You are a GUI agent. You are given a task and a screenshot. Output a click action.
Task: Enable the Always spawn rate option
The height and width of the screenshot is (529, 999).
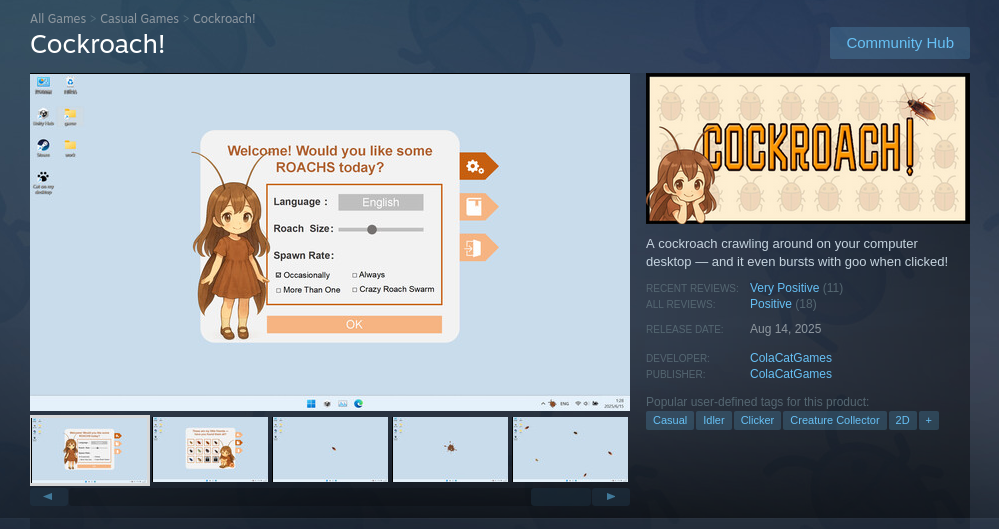(355, 275)
